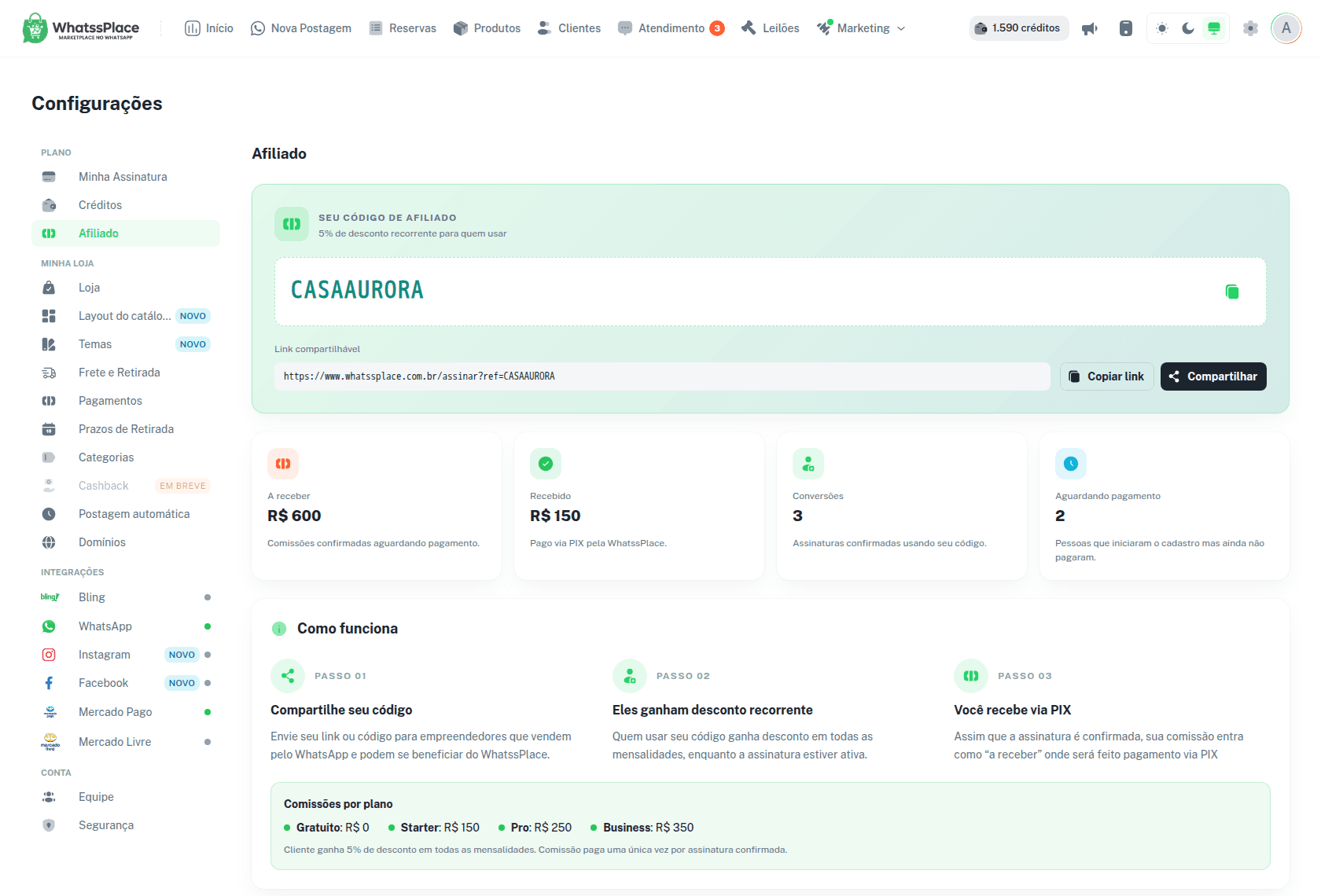Click Layout do catálogo grid icon
The width and height of the screenshot is (1321, 896).
(x=49, y=316)
